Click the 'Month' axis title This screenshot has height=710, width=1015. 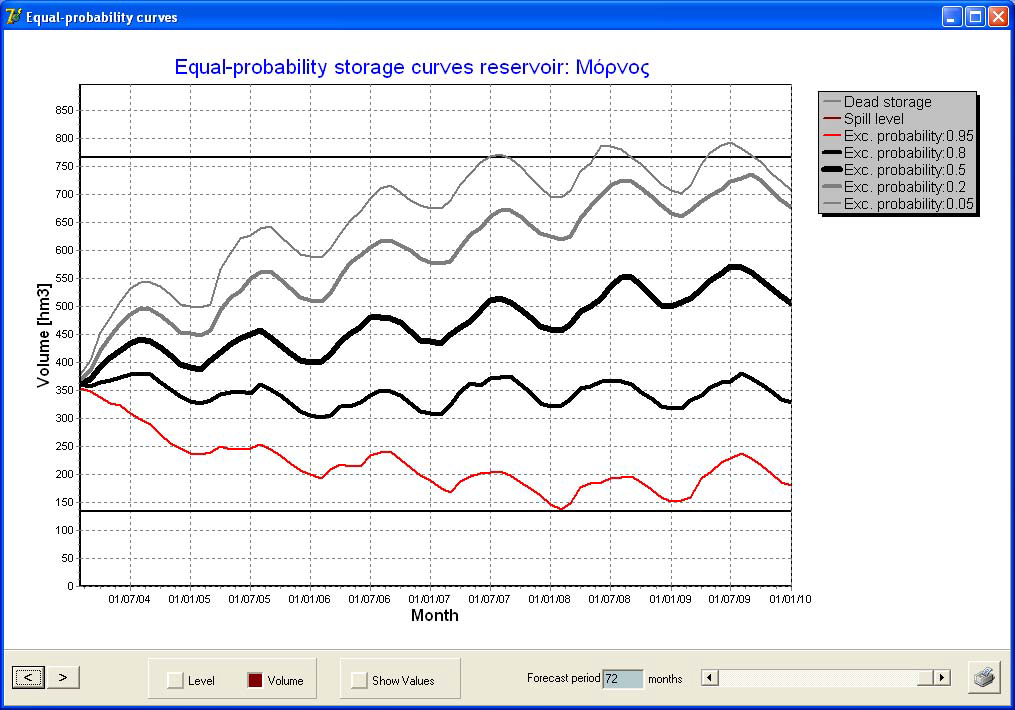434,616
